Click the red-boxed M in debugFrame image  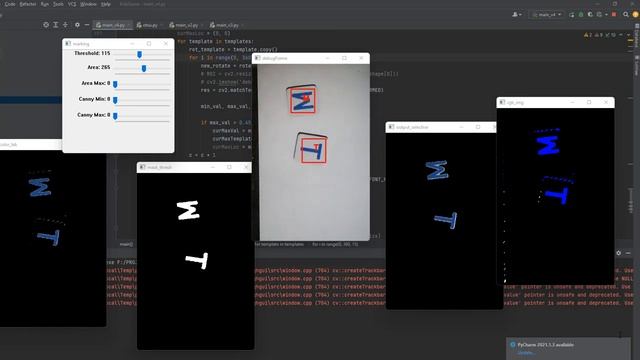tap(303, 100)
